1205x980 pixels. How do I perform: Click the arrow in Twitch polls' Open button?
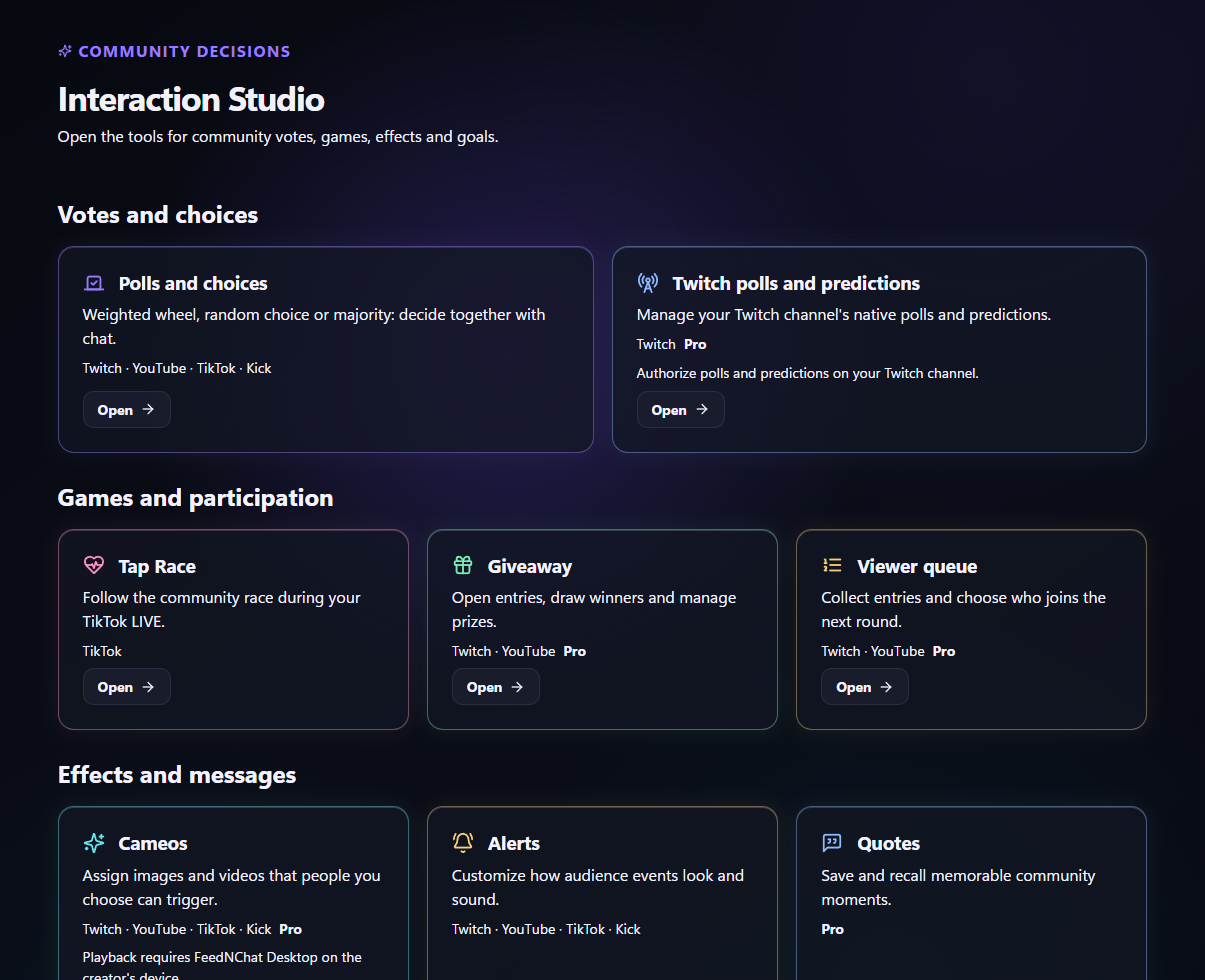tap(702, 410)
